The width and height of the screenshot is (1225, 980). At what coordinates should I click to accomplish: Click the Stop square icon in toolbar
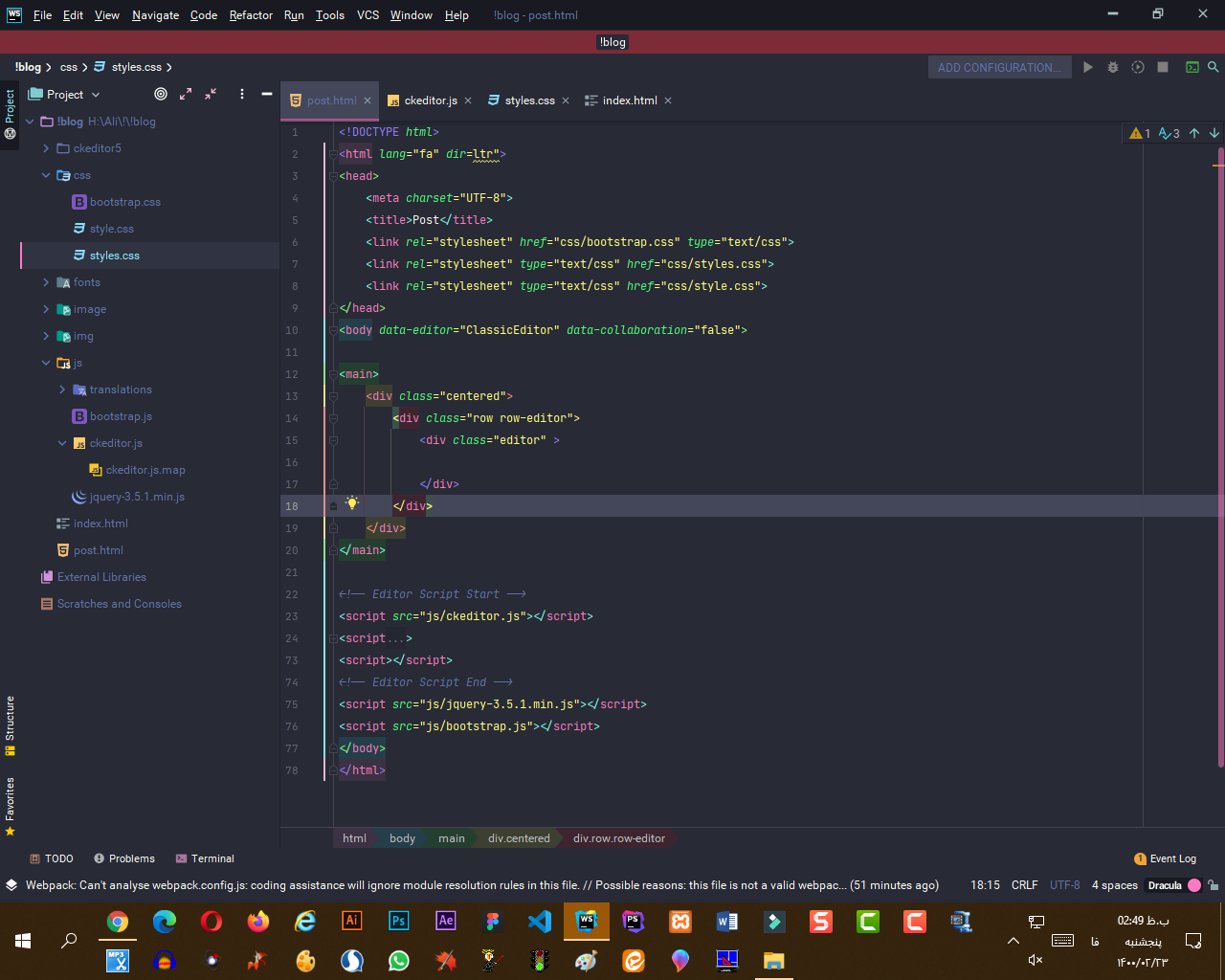pos(1163,67)
